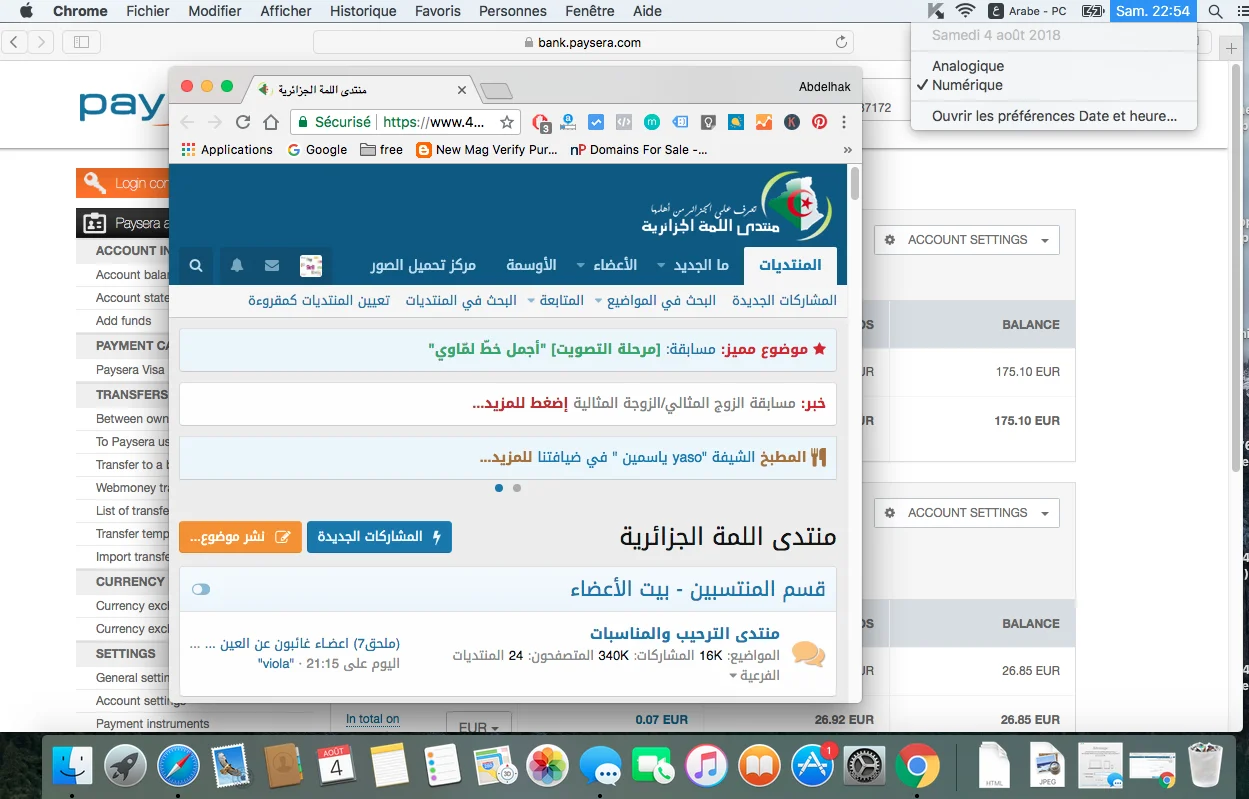
Task: Open the top ACCOUNT SETTINGS dropdown
Action: [966, 240]
